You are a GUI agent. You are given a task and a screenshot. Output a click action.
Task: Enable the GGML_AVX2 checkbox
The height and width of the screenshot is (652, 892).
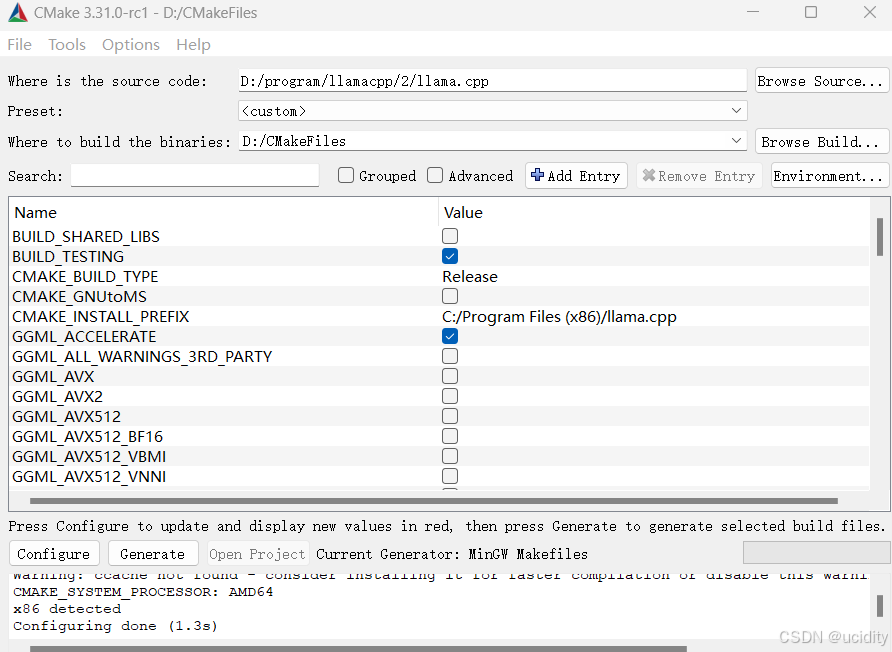point(450,396)
